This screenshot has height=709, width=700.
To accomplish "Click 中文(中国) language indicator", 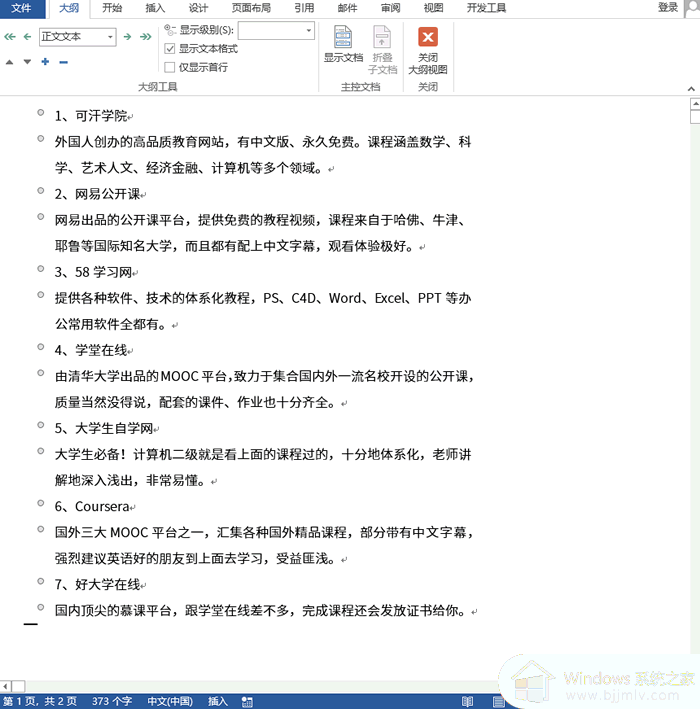I will (170, 701).
